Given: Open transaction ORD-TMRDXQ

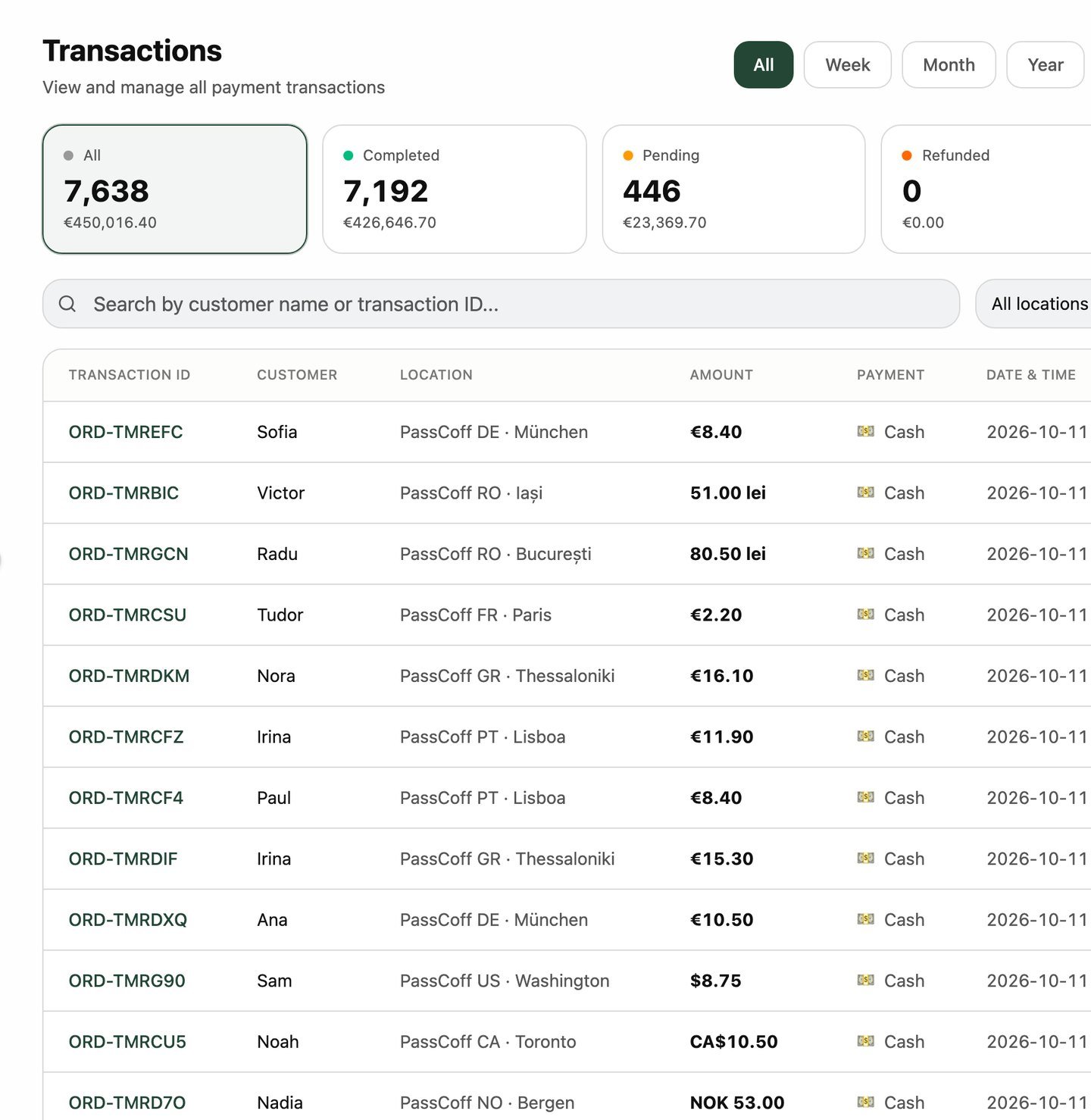Looking at the screenshot, I should [128, 920].
